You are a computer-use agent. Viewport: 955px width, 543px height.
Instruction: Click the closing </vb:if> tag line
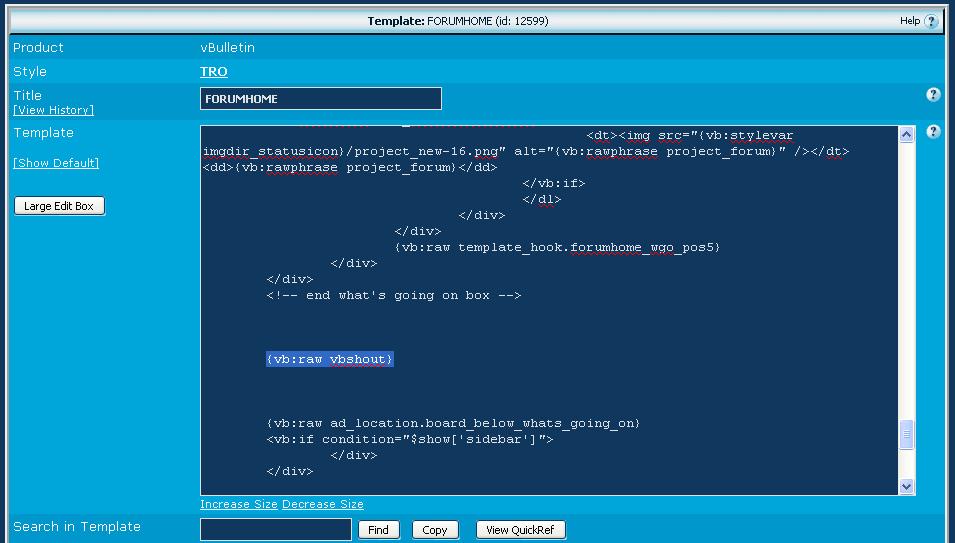coord(554,183)
